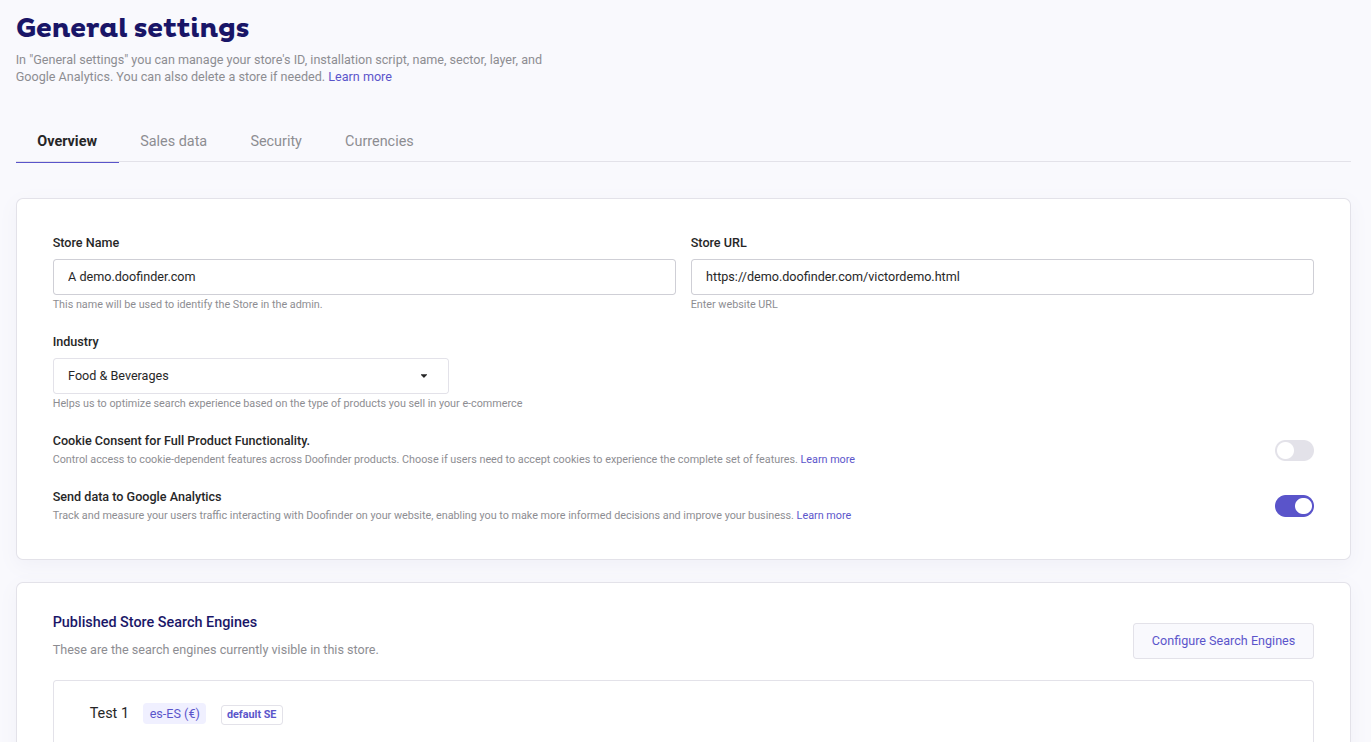1371x742 pixels.
Task: Click the es-ES (€) language badge
Action: point(174,713)
